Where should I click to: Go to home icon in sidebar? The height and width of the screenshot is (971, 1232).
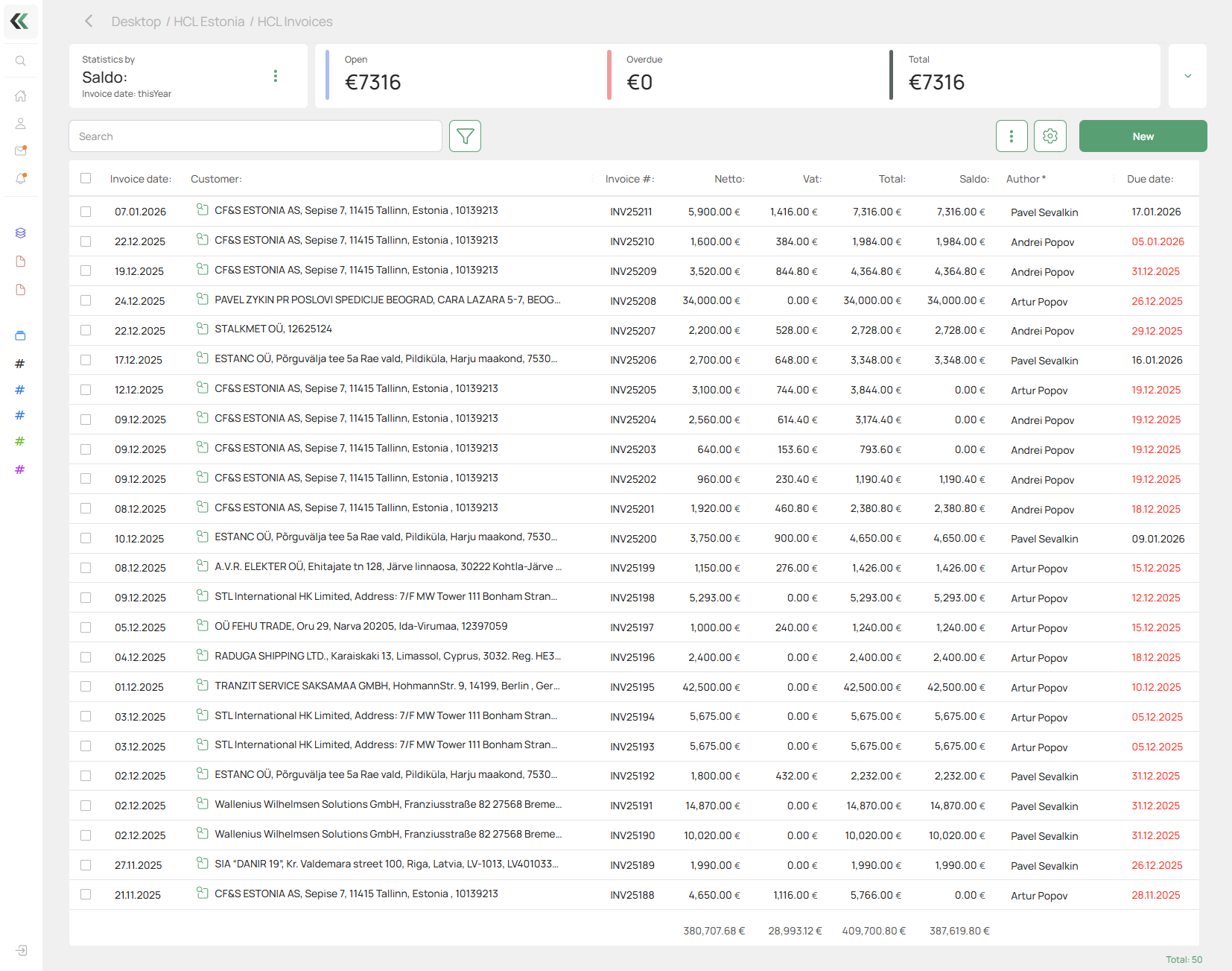pyautogui.click(x=21, y=95)
